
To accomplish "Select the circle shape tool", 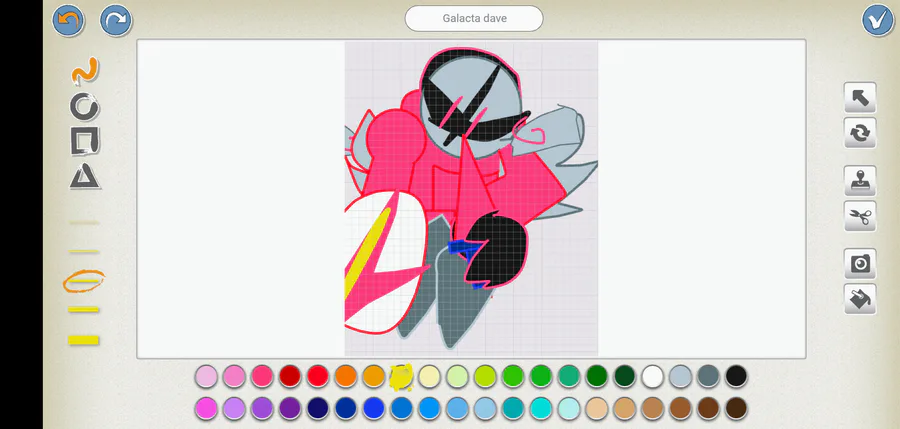I will [x=84, y=106].
